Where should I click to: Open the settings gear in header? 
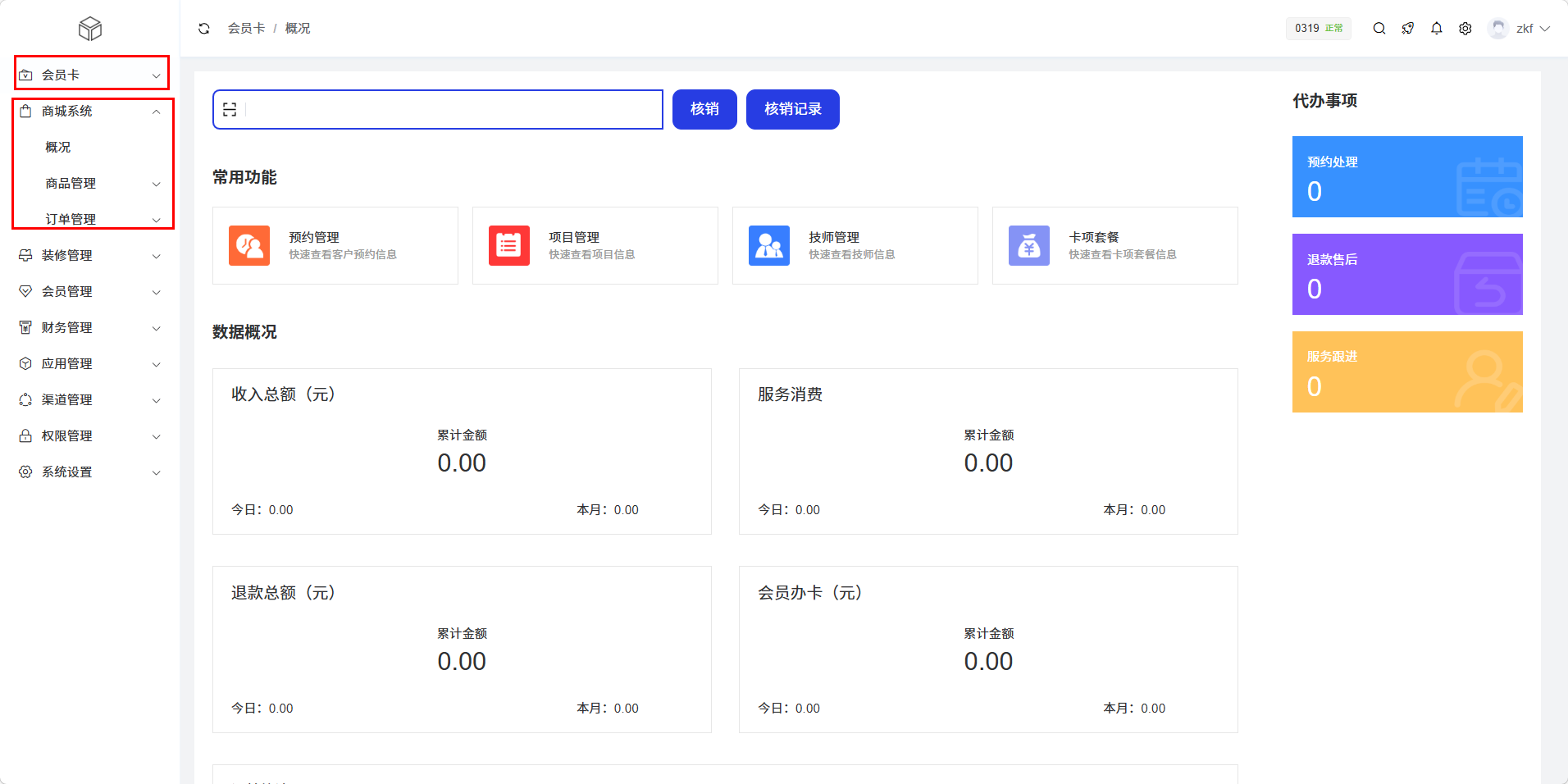1465,29
